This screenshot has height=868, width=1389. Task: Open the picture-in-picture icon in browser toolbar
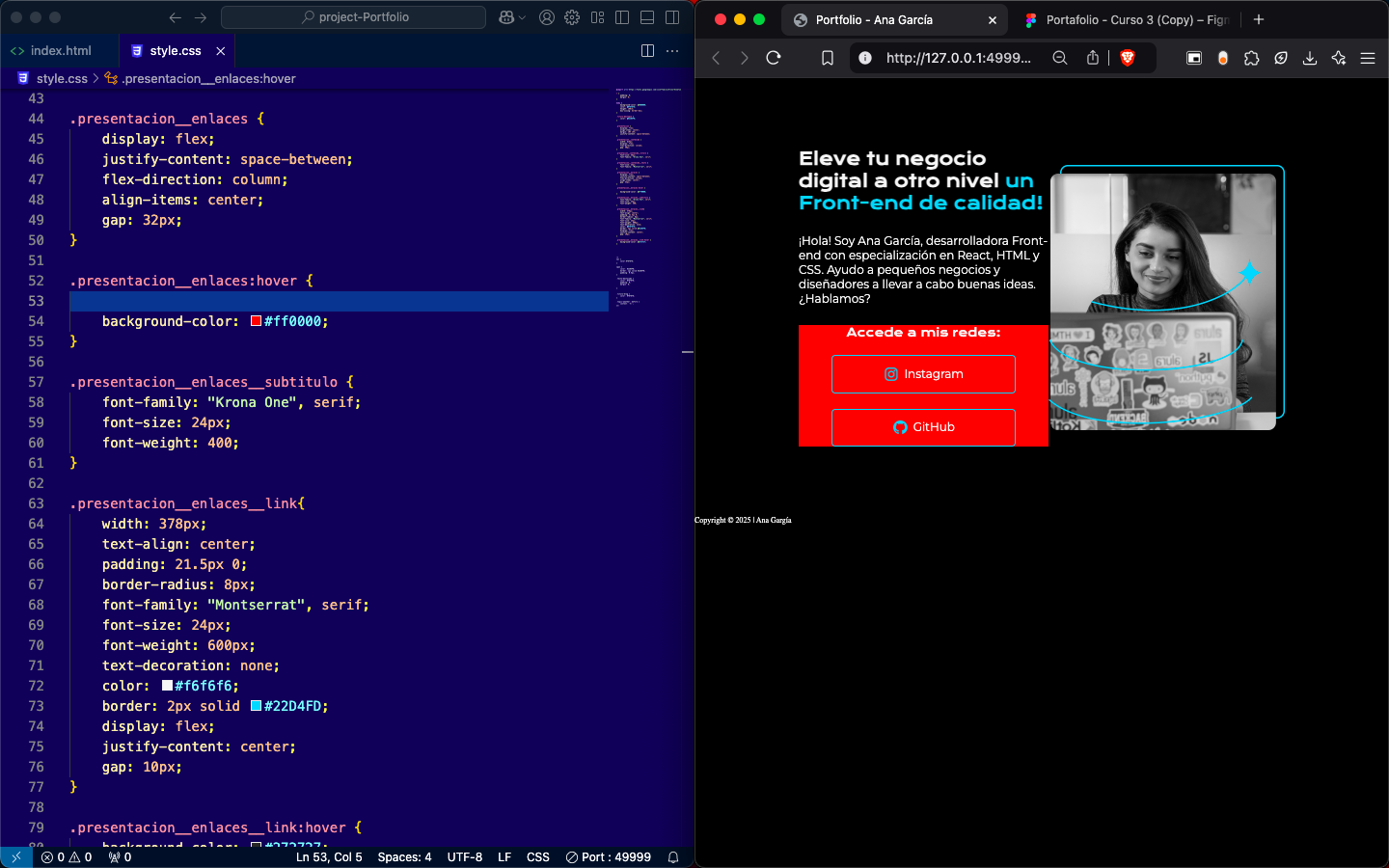pos(1194,58)
